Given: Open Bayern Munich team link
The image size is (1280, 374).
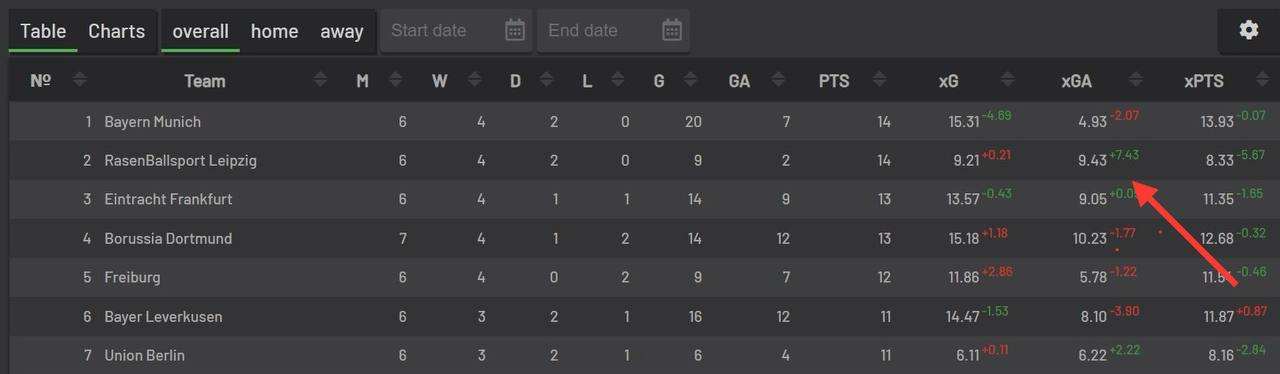Looking at the screenshot, I should (152, 122).
